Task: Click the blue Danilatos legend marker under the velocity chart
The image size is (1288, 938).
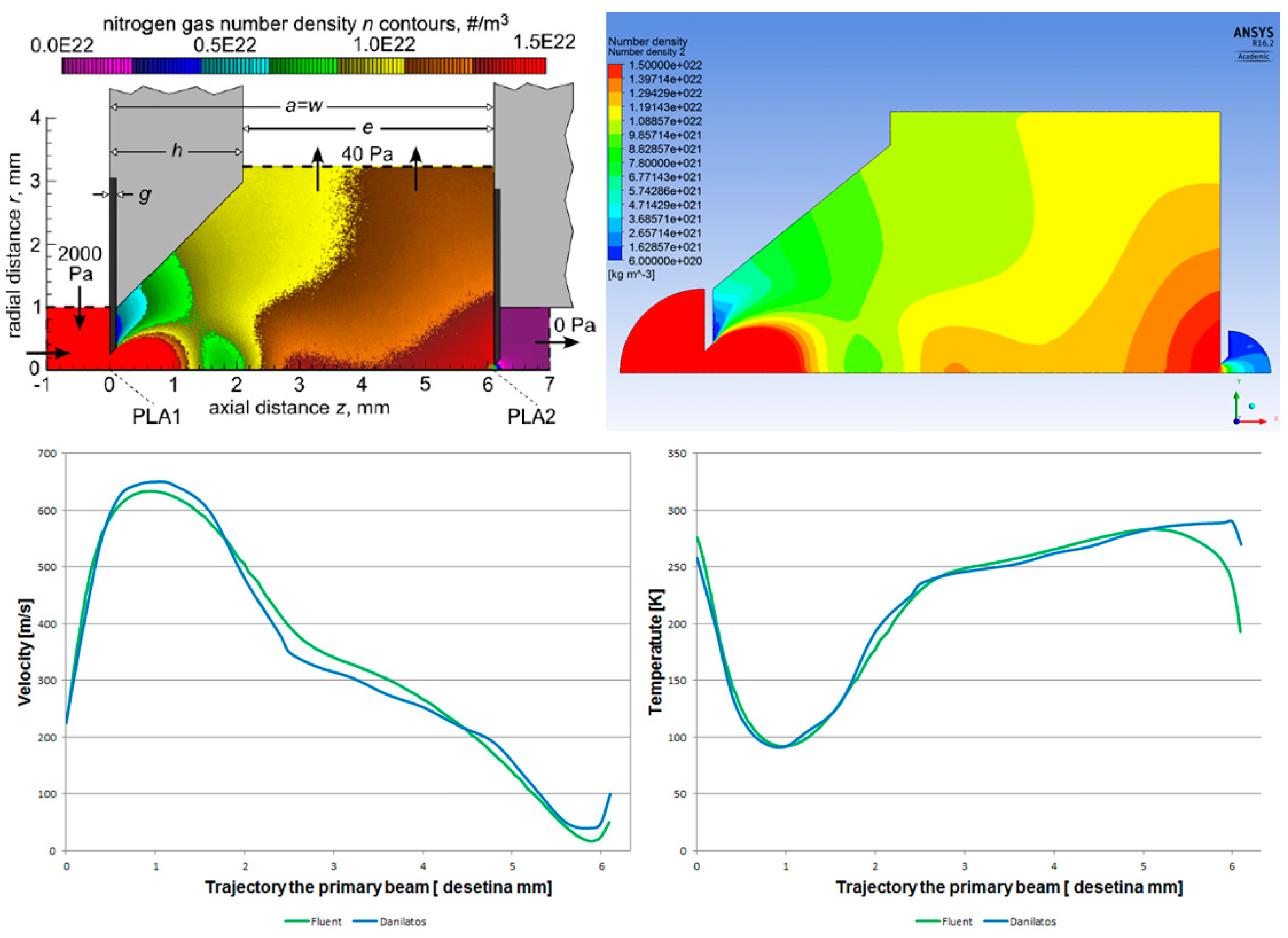Action: pos(364,921)
